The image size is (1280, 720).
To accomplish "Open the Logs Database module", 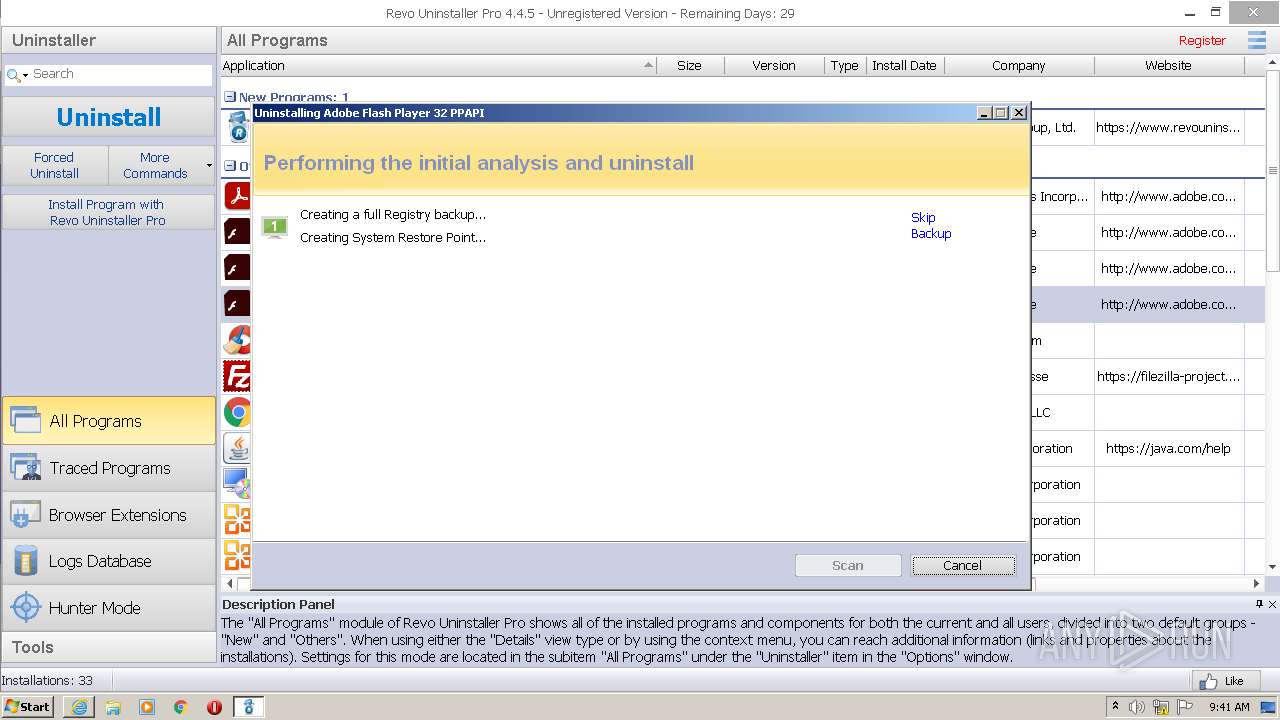I will (108, 561).
